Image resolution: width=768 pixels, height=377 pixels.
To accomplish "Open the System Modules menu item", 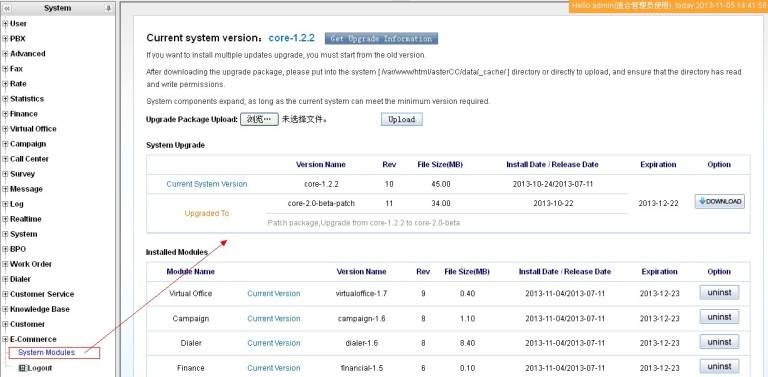I will click(47, 353).
